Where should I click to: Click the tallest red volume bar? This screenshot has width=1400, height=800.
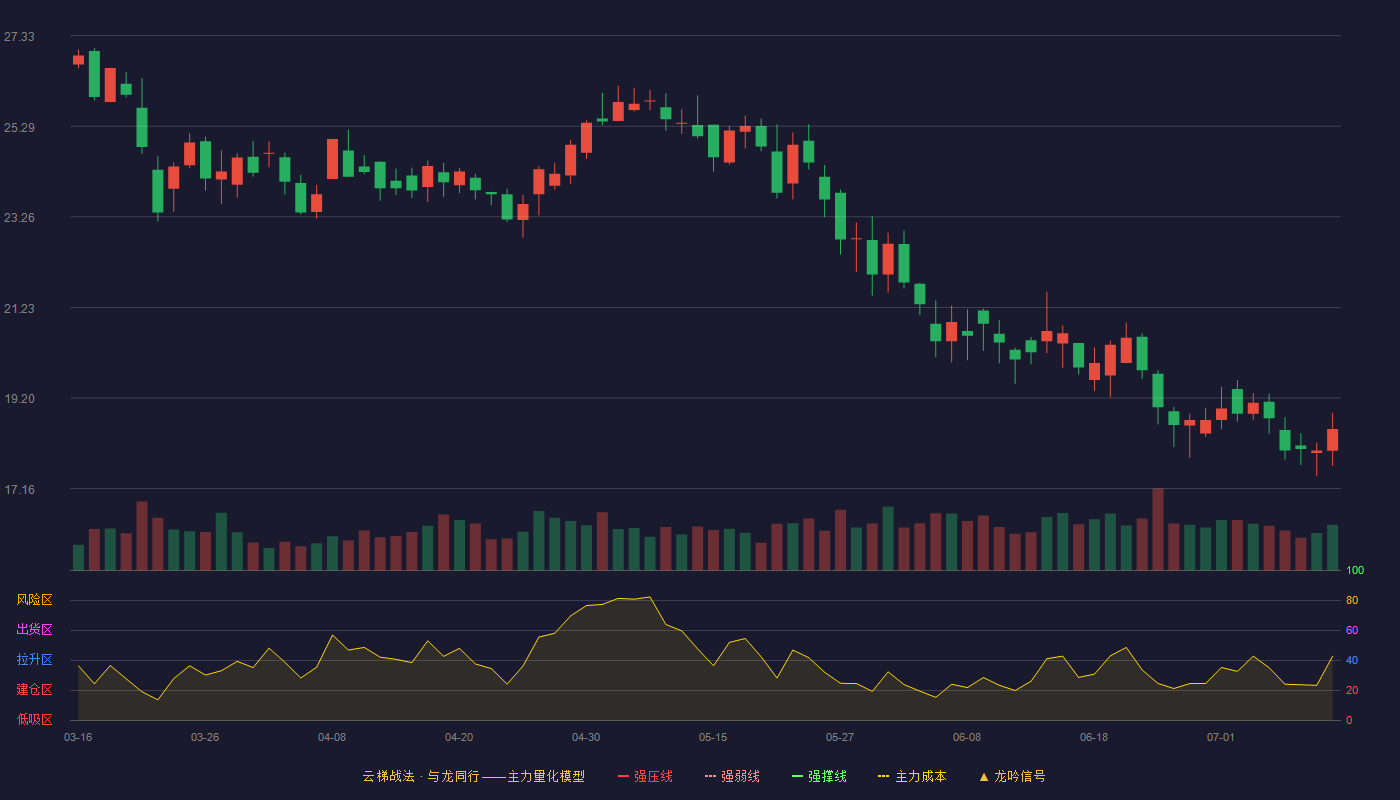click(x=1158, y=529)
